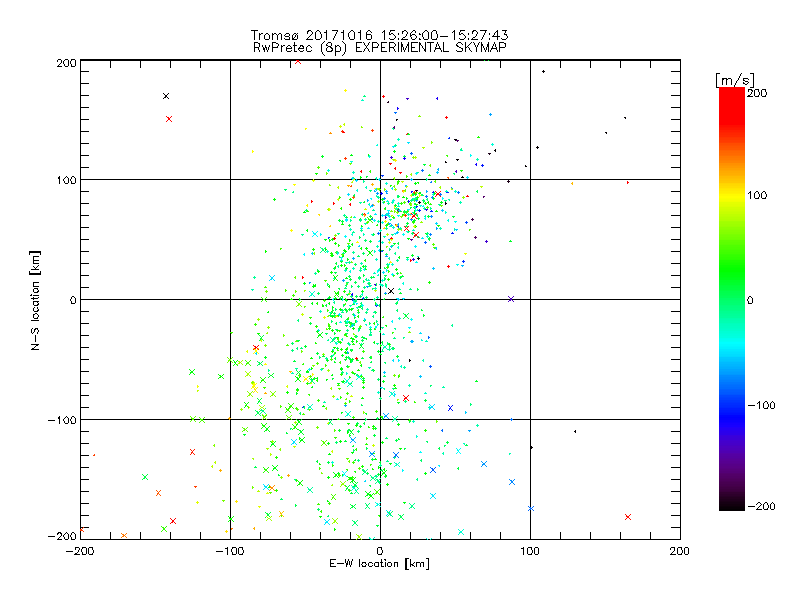Click the rainbow velocity colorbar

pyautogui.click(x=732, y=299)
